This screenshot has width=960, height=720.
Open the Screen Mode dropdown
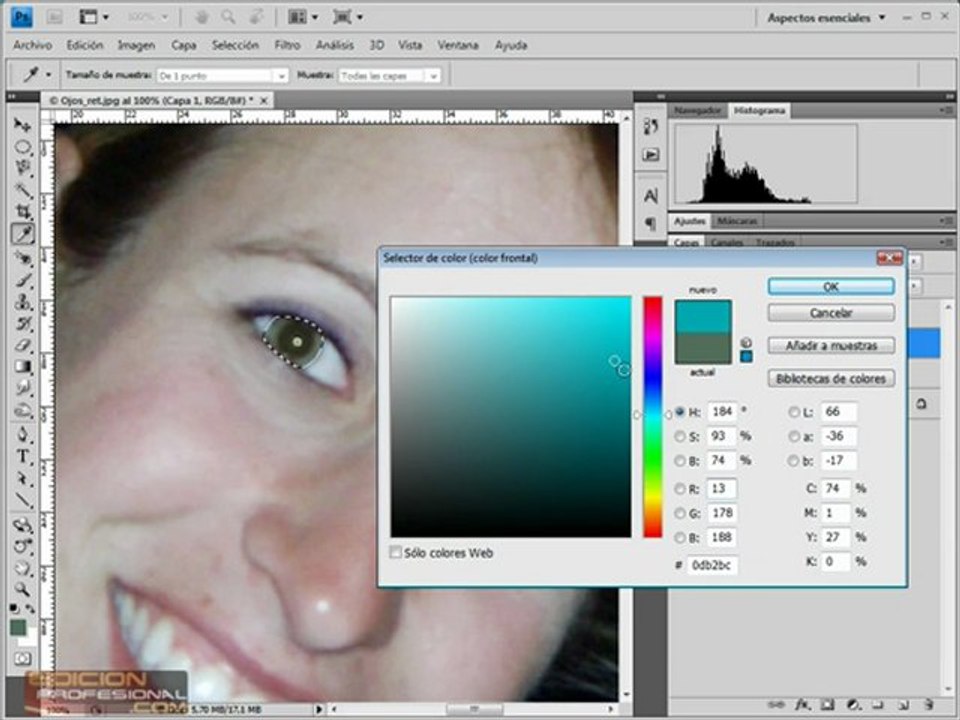[347, 17]
